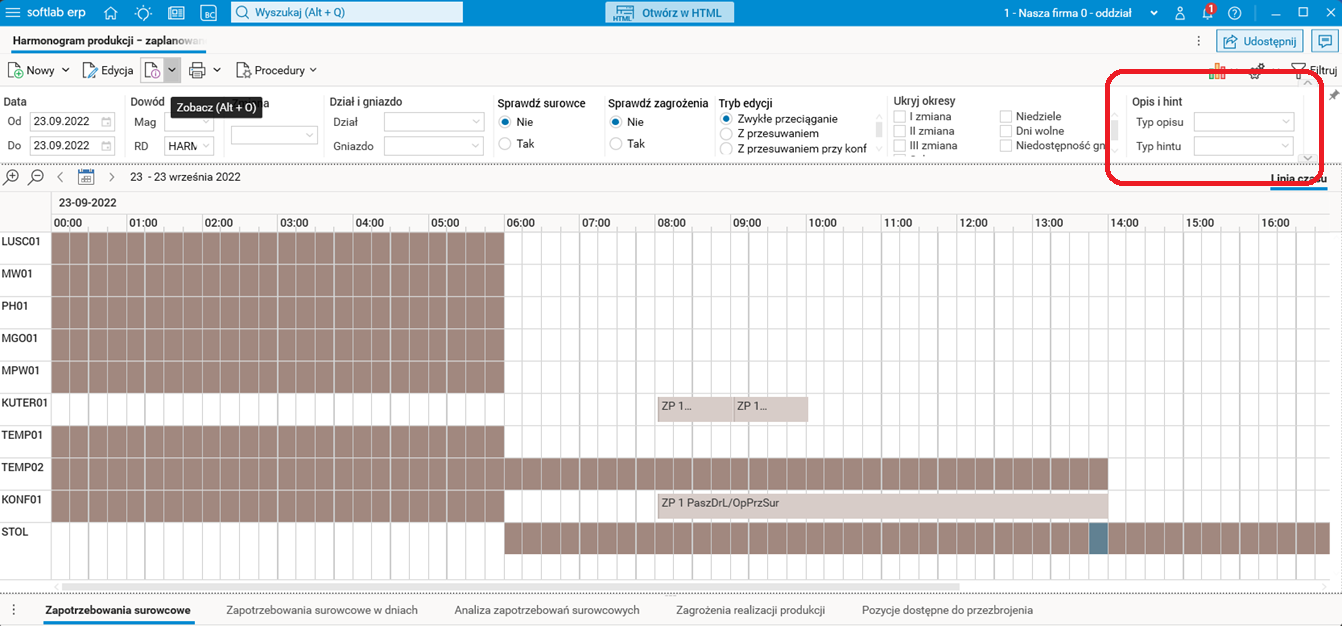The image size is (1342, 626).
Task: Check the Niedziele checkbox
Action: click(x=1007, y=117)
